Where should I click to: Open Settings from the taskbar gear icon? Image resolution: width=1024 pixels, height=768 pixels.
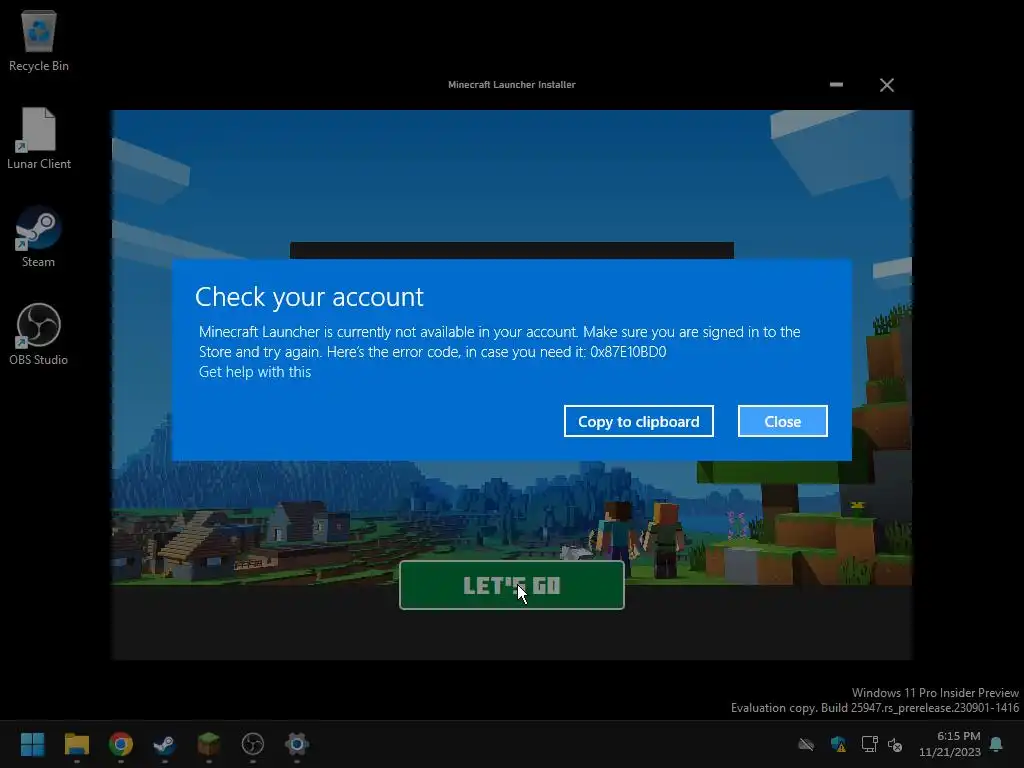296,744
